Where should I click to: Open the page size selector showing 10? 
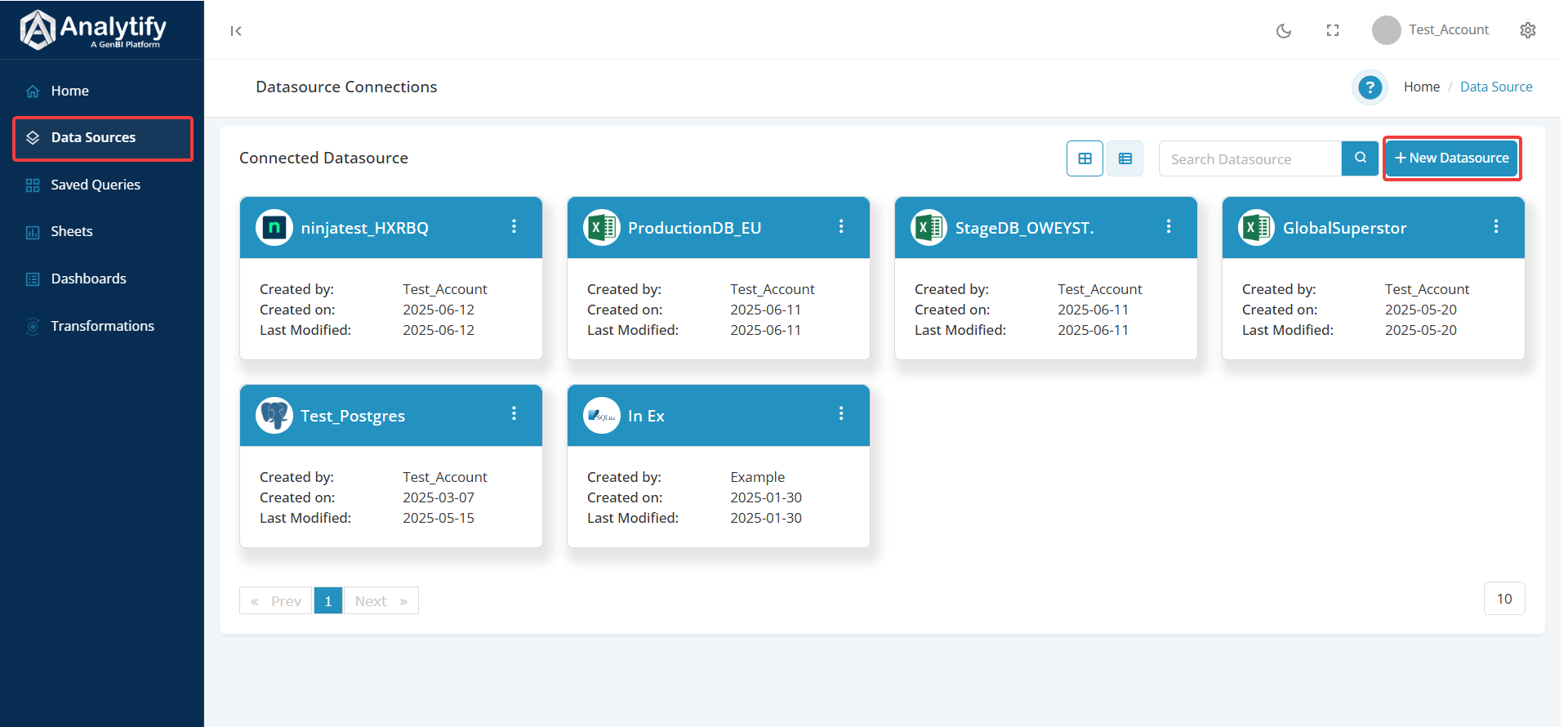click(x=1504, y=599)
